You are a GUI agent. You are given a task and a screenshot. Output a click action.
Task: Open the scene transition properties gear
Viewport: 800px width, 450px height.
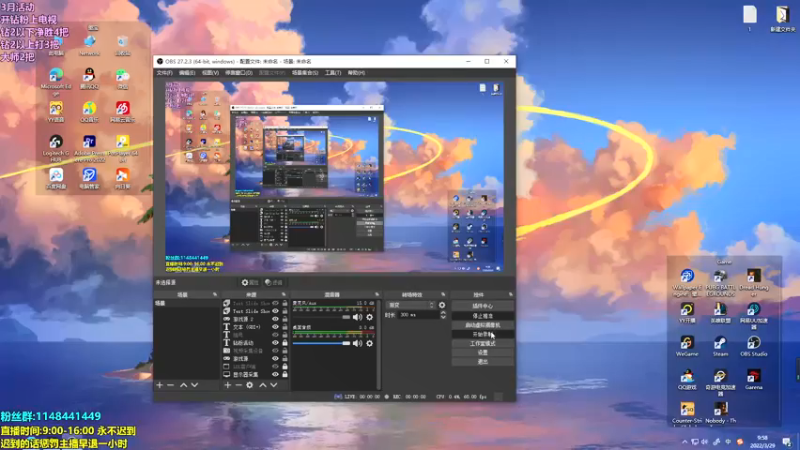(x=442, y=305)
